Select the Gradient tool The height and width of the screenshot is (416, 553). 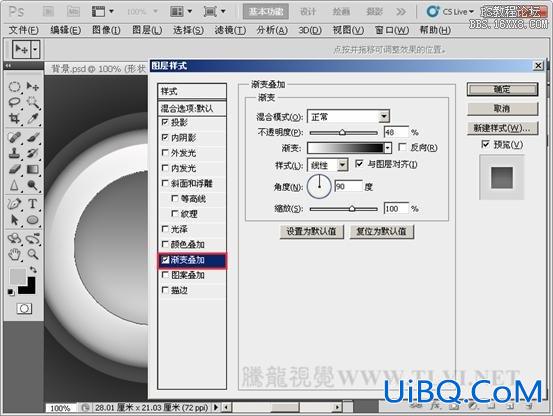33,169
